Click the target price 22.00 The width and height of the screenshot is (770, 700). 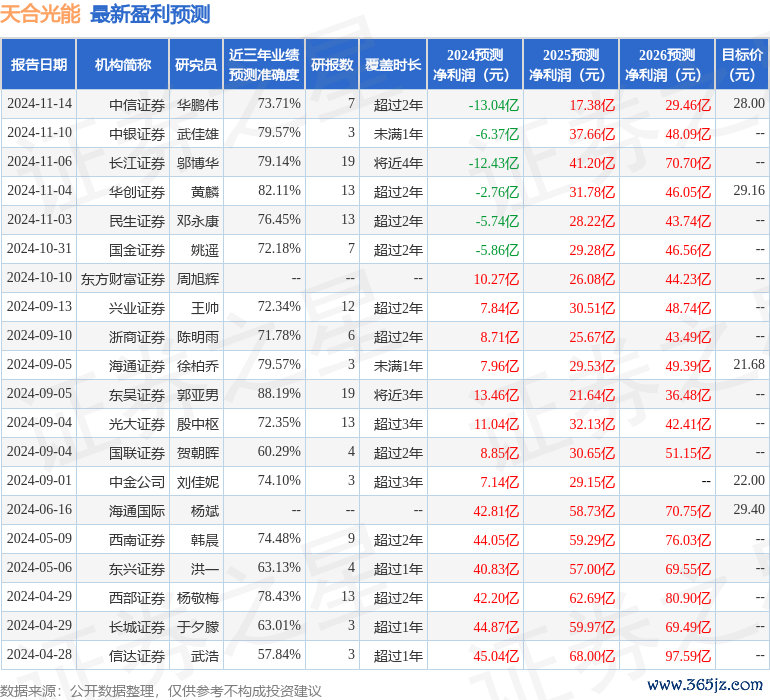pyautogui.click(x=749, y=480)
